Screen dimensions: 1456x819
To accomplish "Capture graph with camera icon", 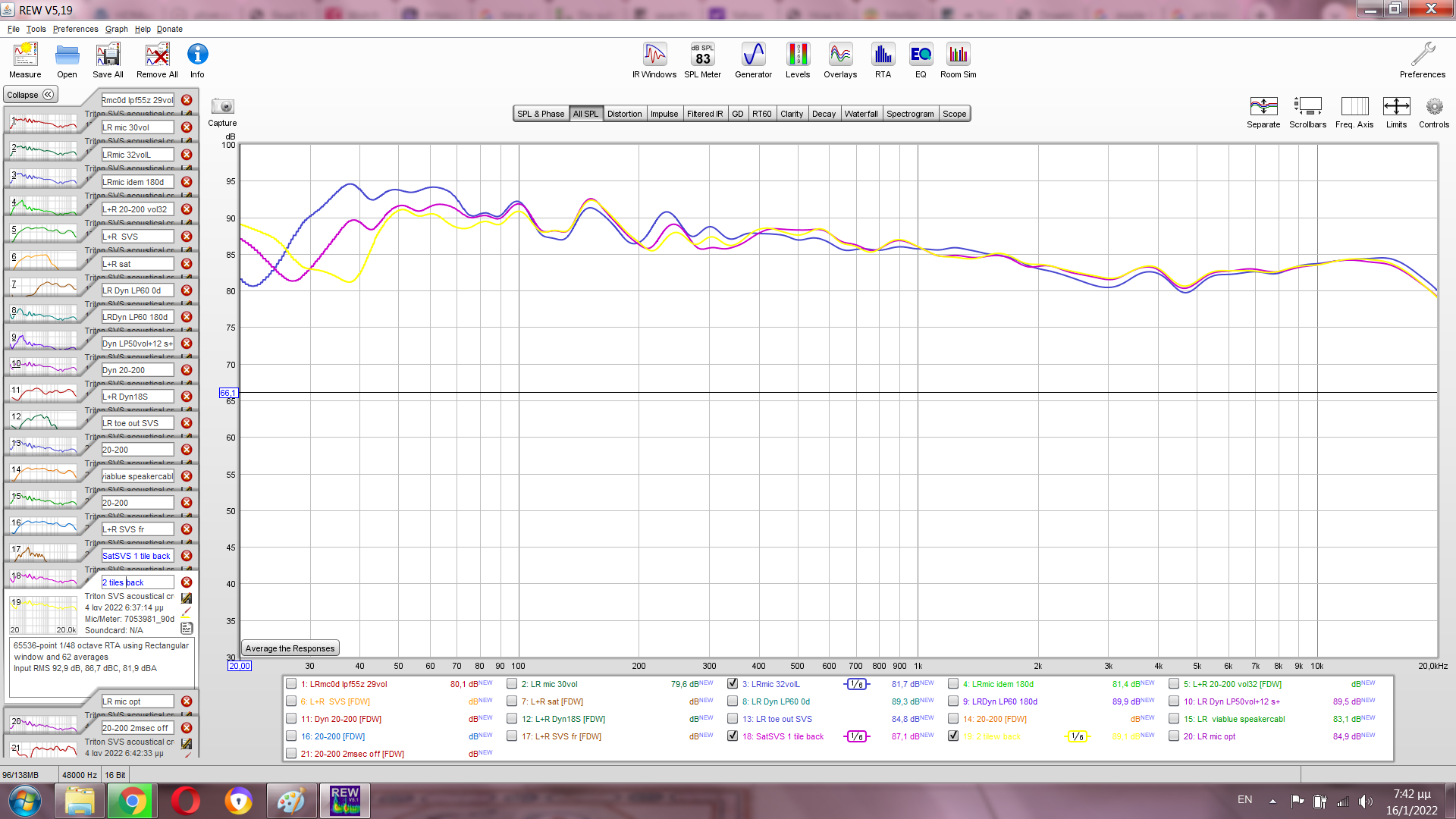I will [x=222, y=111].
